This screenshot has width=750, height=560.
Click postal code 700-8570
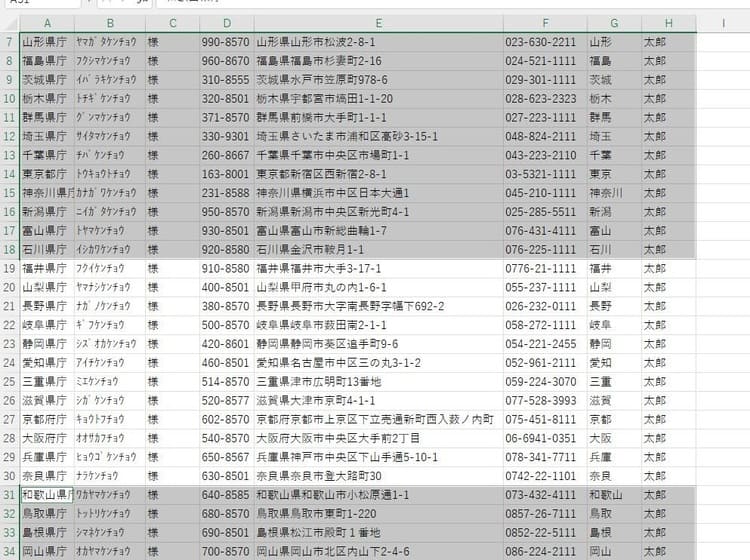click(x=227, y=551)
